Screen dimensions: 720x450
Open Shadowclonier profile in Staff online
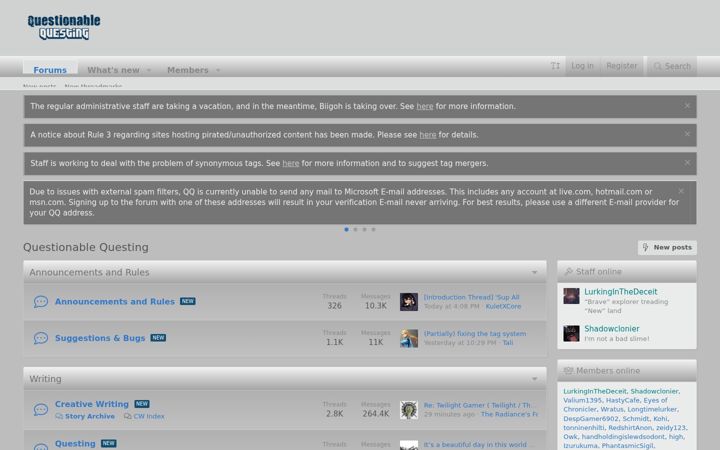(x=612, y=329)
